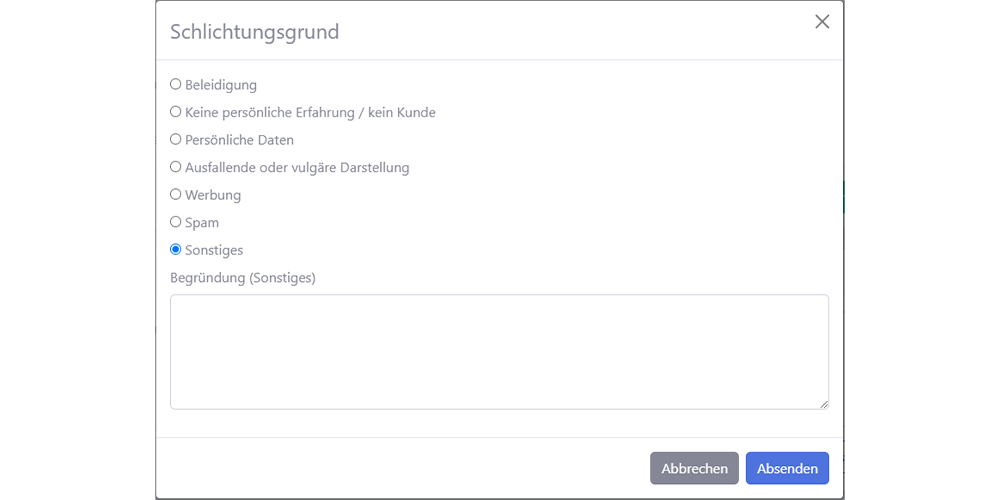This screenshot has width=1000, height=500.
Task: Click the selected Sonstiges radio button
Action: (176, 250)
